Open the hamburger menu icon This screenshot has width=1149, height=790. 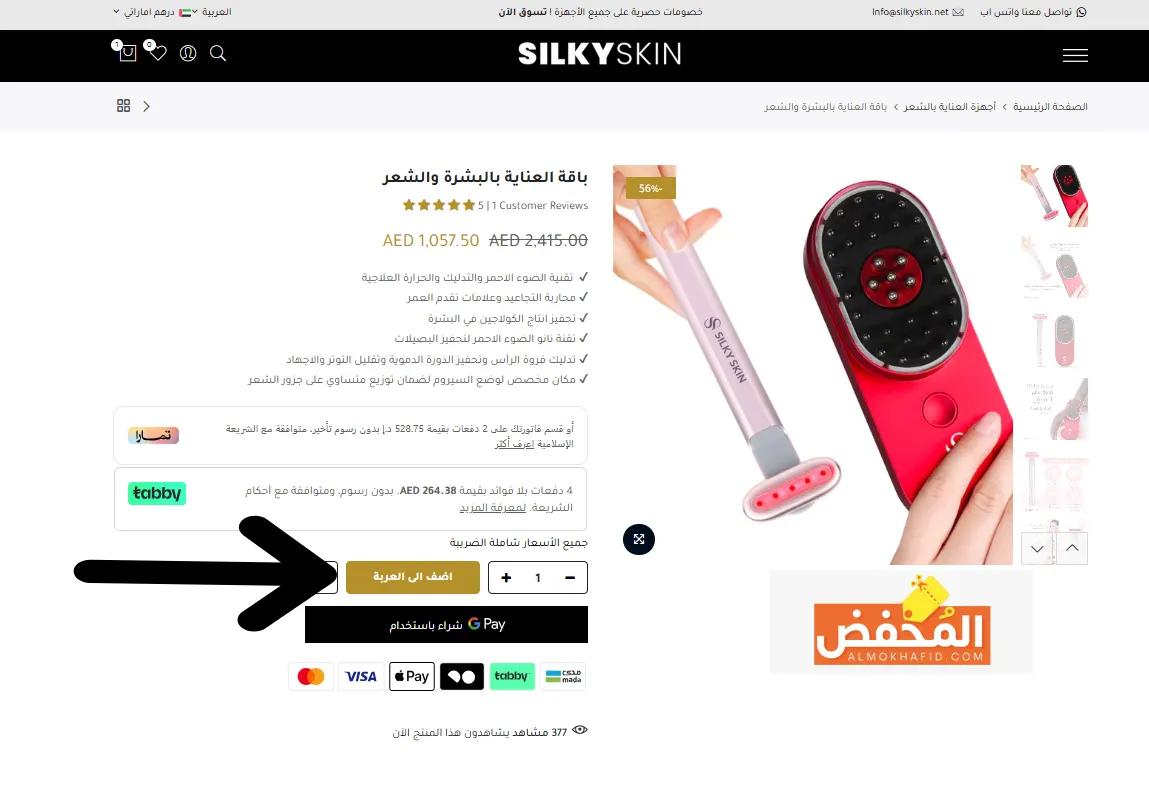tap(1075, 56)
